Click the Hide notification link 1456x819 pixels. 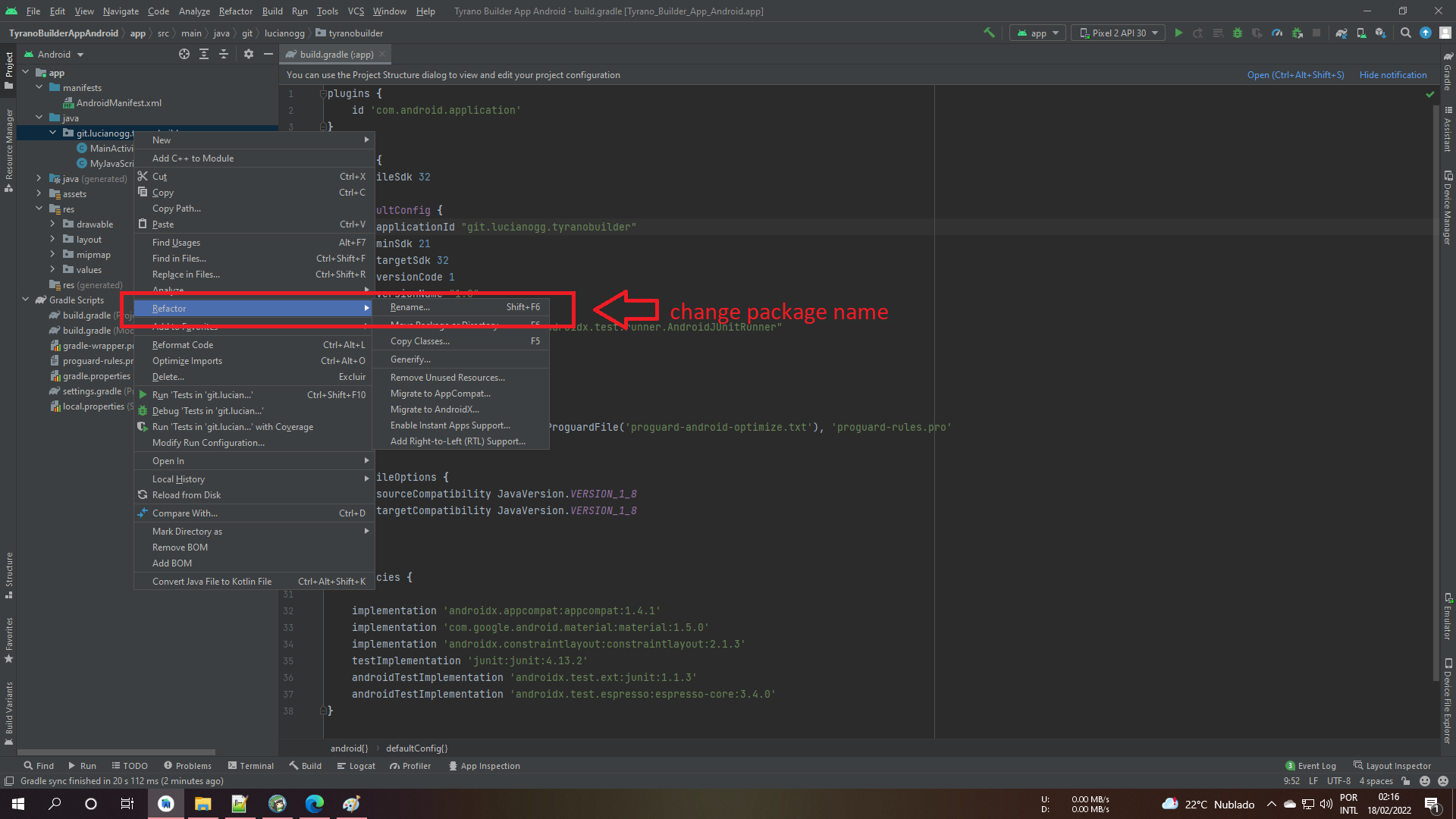[1392, 74]
